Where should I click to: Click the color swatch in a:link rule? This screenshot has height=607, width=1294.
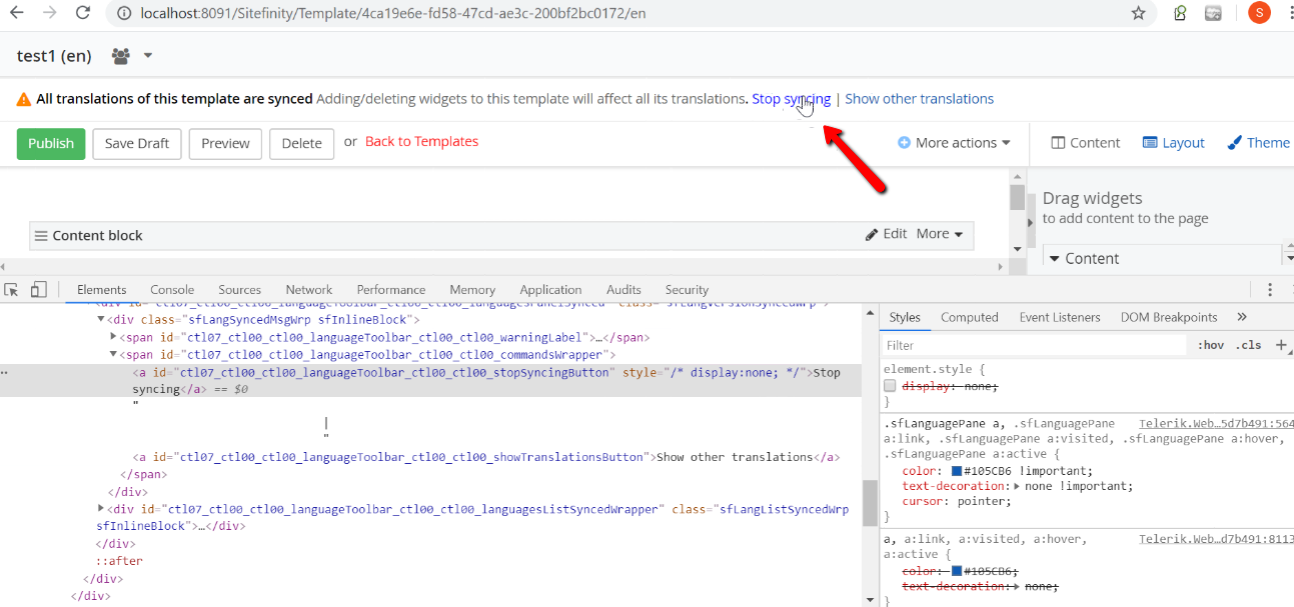click(957, 571)
